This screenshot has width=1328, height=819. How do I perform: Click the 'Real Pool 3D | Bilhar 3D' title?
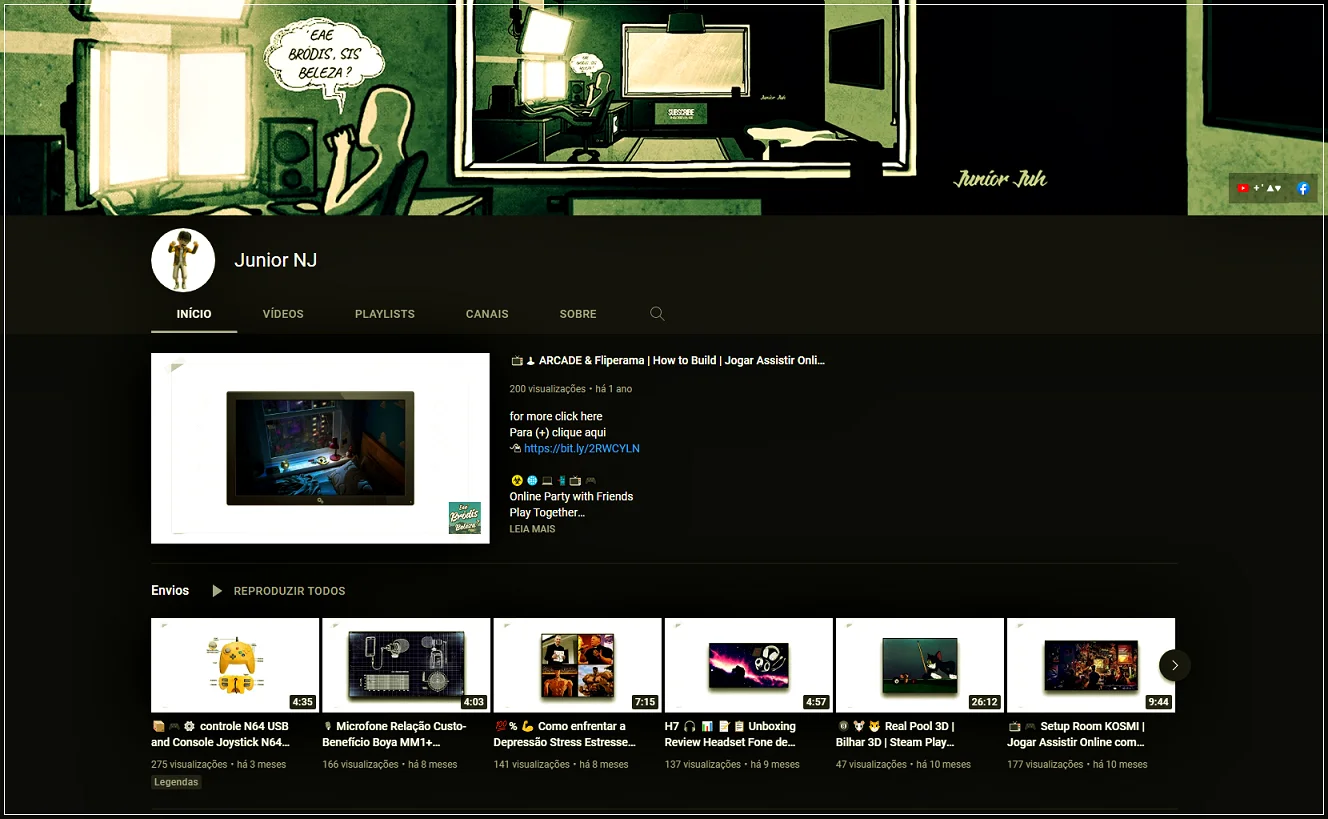pyautogui.click(x=896, y=734)
